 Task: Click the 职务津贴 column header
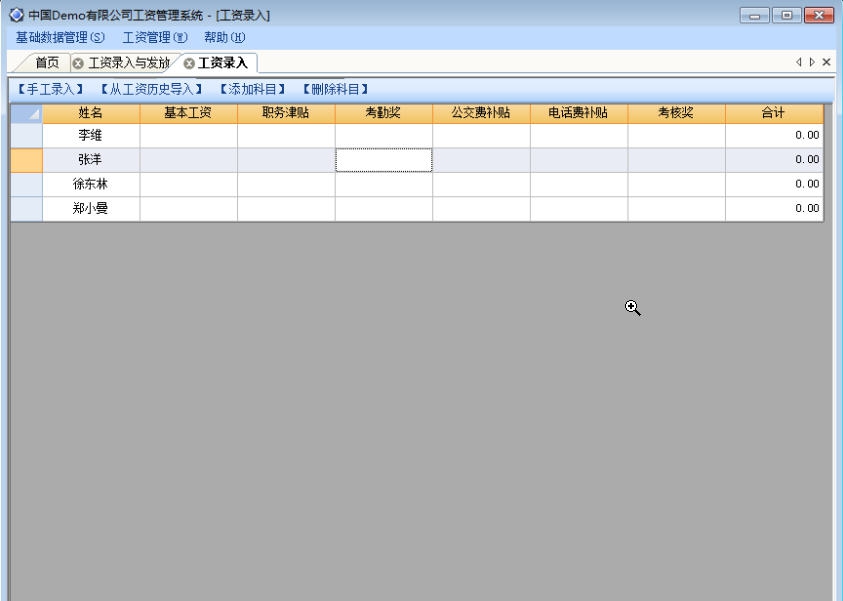point(286,113)
